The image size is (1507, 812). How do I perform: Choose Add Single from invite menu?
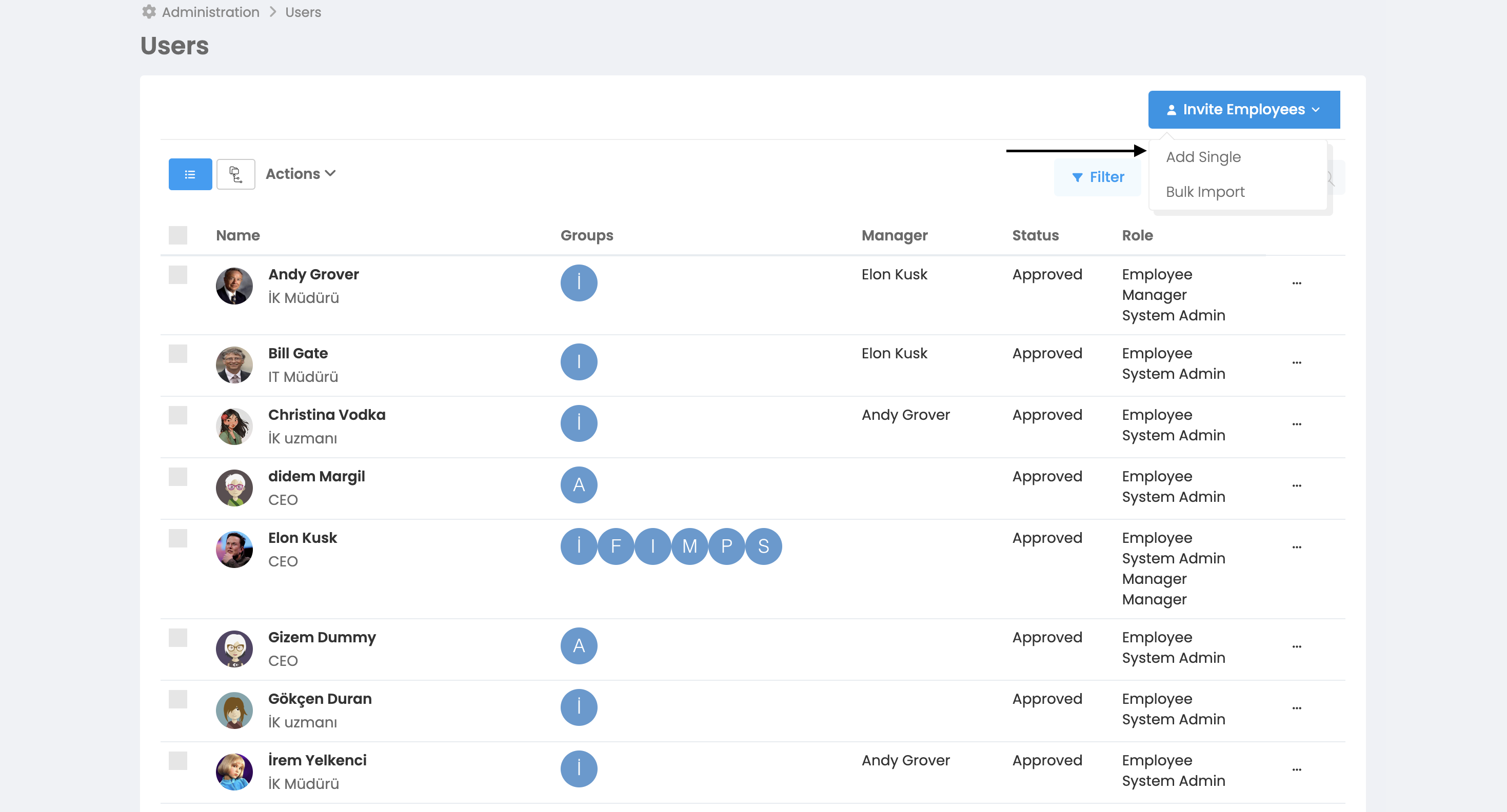click(1203, 157)
